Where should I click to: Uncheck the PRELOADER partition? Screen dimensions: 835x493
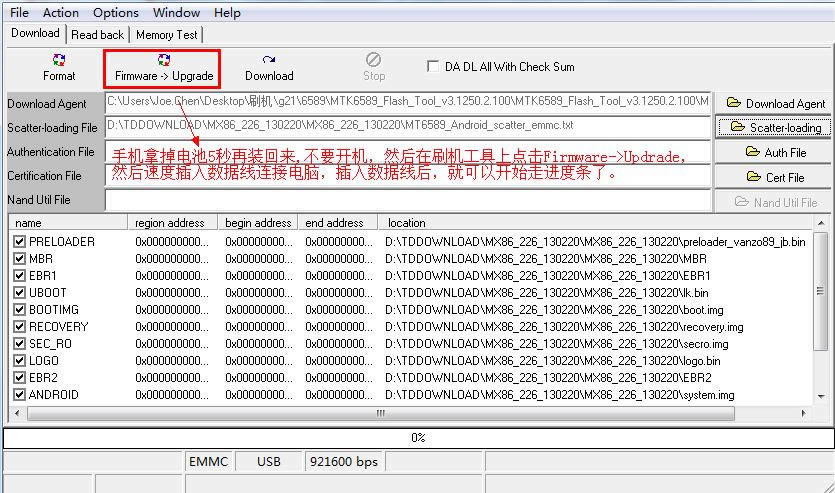(x=20, y=241)
